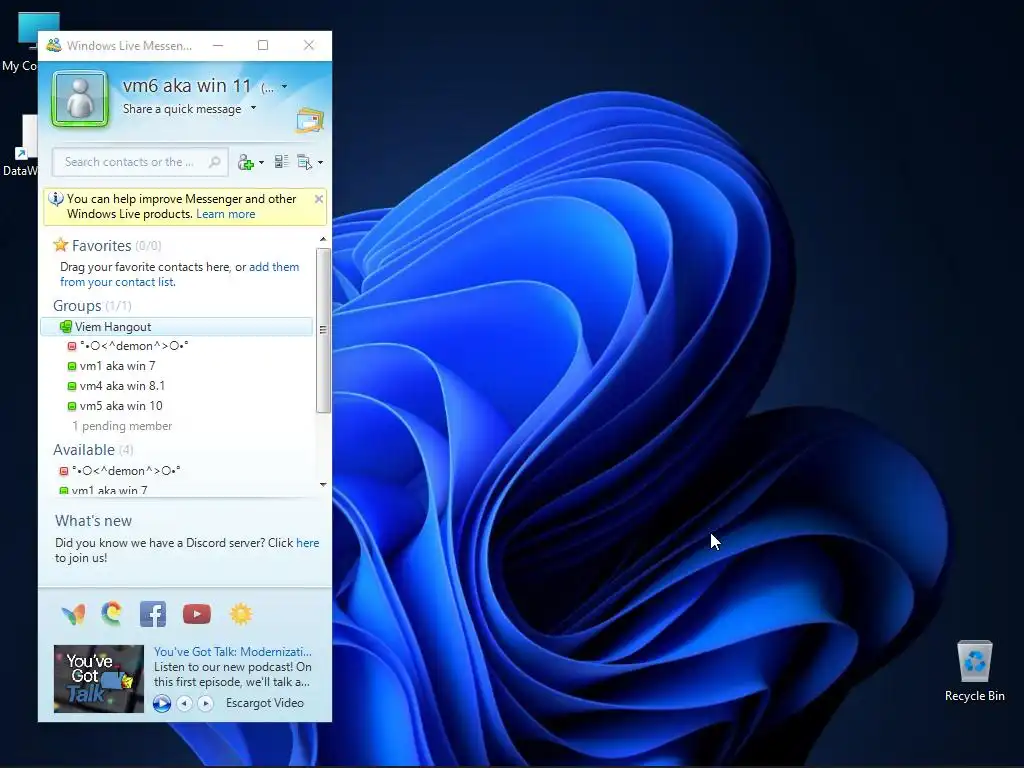Open You've Got Talk: Modernization link
Screen dimensions: 1024x768
tap(232, 652)
